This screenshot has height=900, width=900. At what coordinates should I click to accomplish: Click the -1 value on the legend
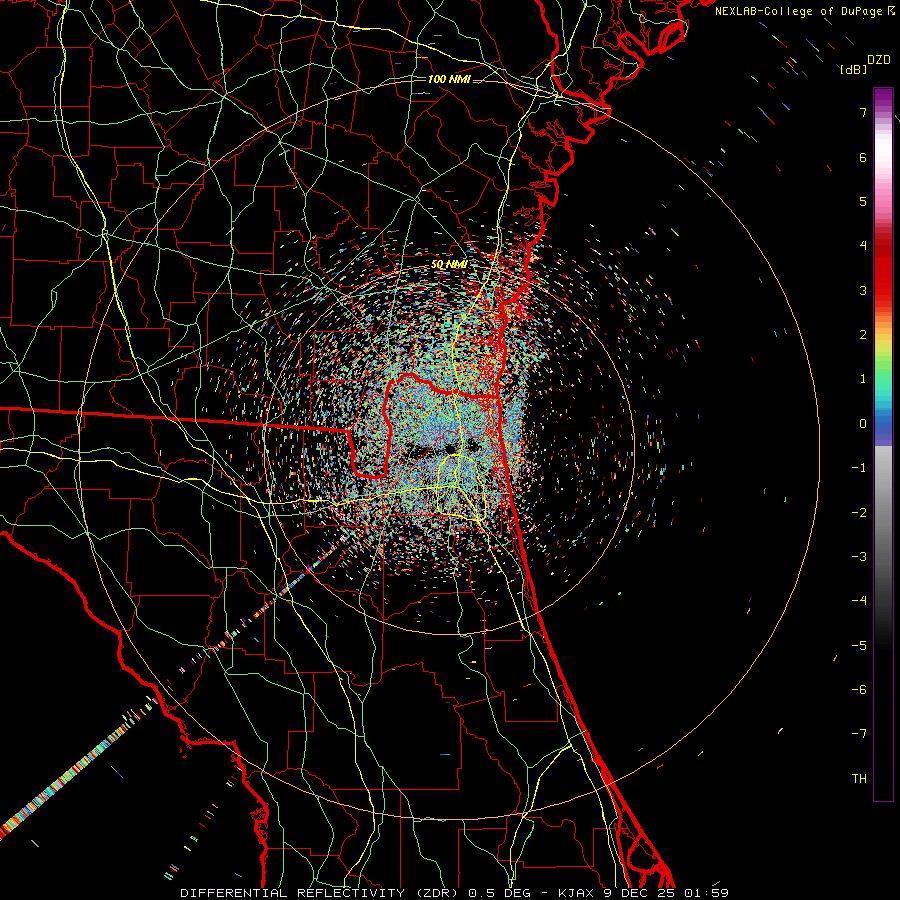point(859,468)
